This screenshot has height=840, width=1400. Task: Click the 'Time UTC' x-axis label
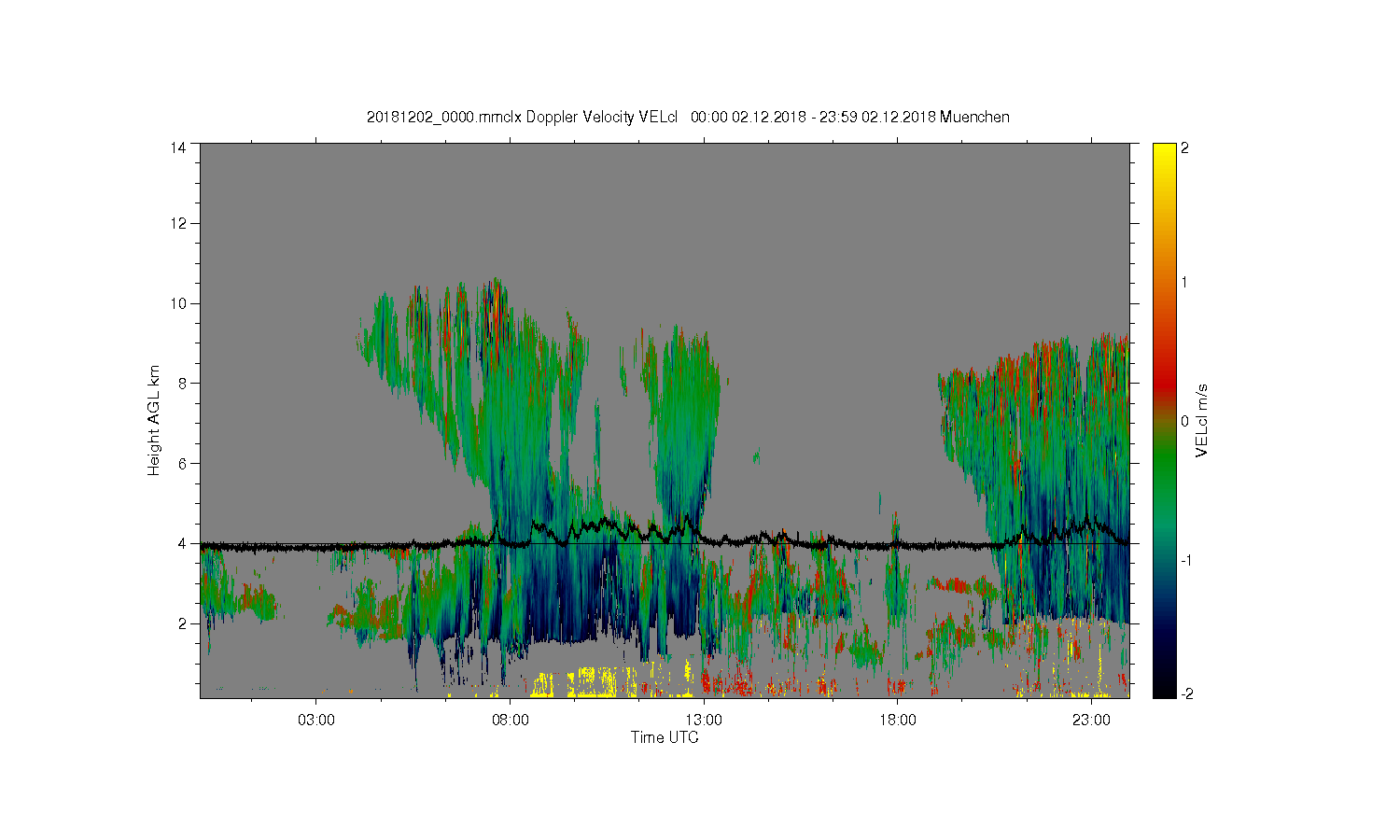point(665,737)
